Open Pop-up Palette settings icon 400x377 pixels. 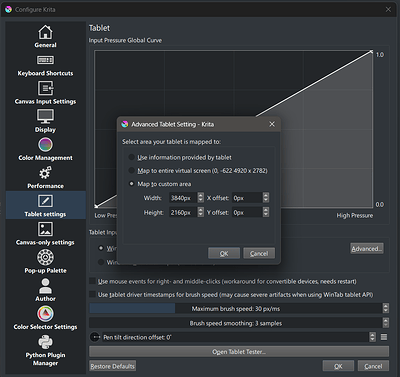click(x=45, y=257)
